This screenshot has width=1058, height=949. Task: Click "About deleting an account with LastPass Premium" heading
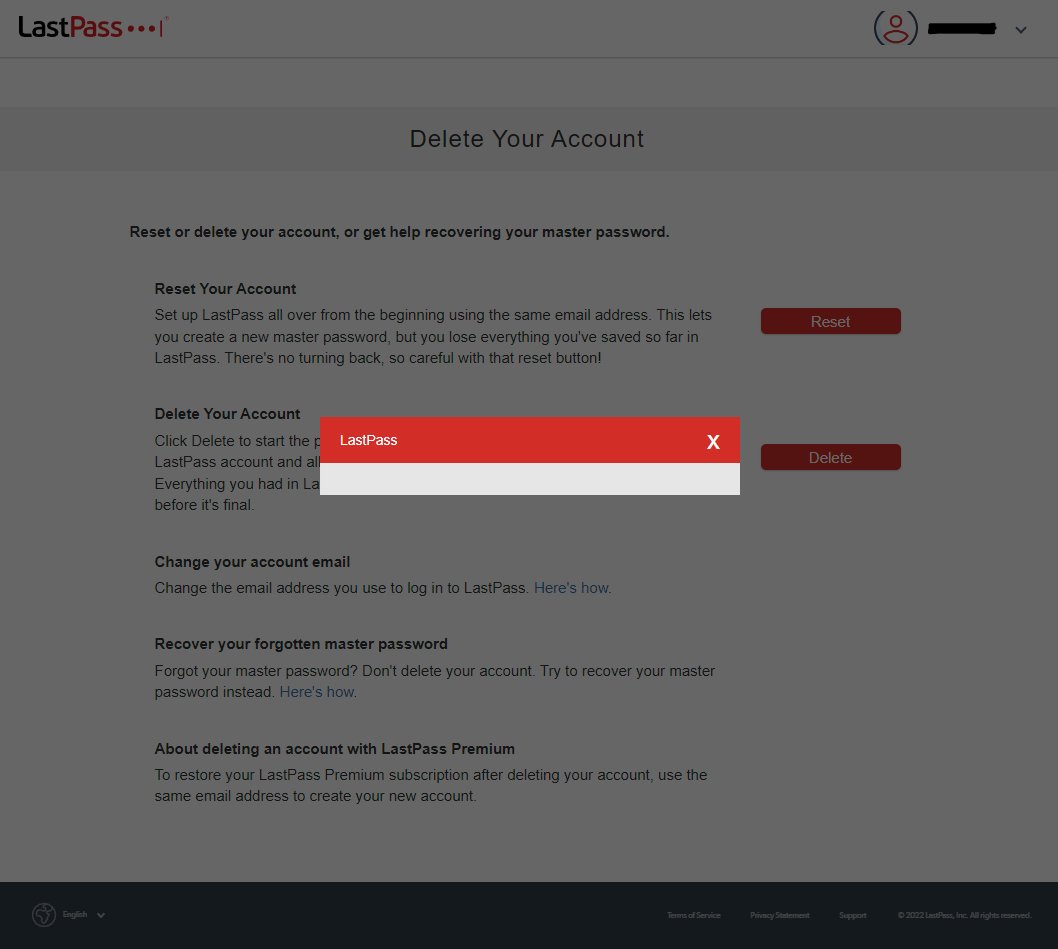point(335,749)
